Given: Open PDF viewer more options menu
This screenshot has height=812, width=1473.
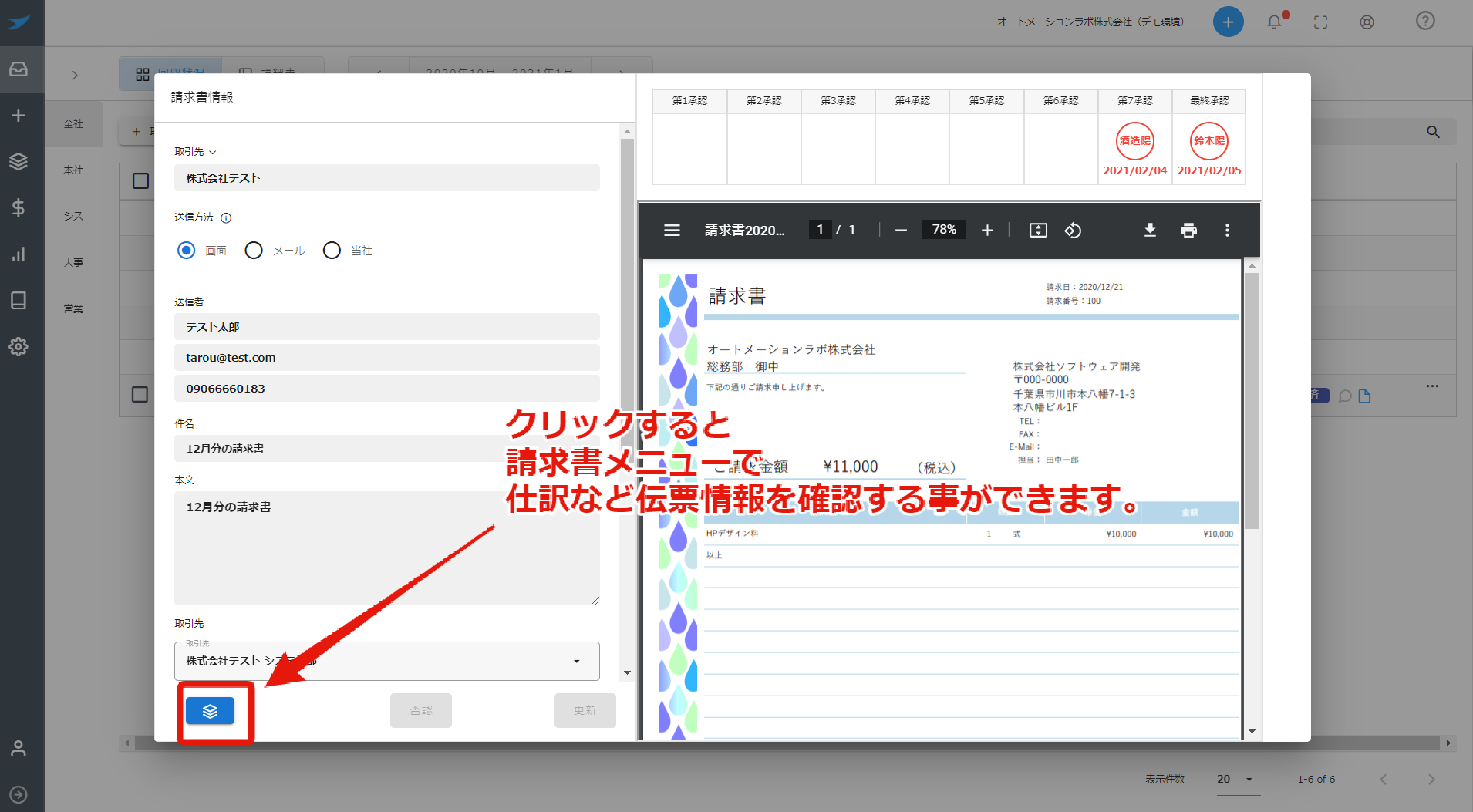Looking at the screenshot, I should (x=1227, y=230).
